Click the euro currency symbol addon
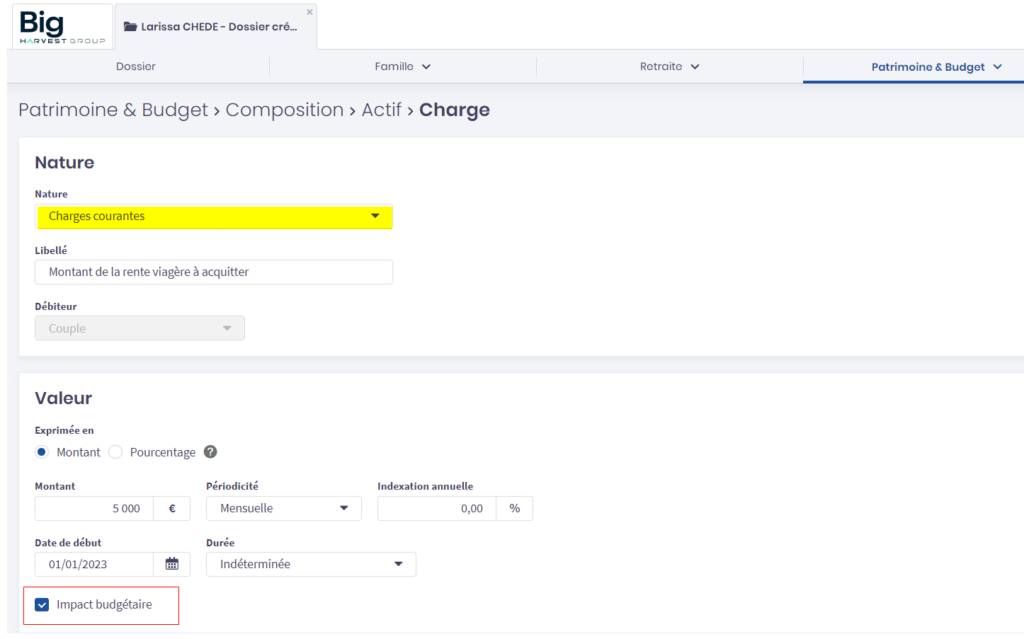 (x=172, y=508)
